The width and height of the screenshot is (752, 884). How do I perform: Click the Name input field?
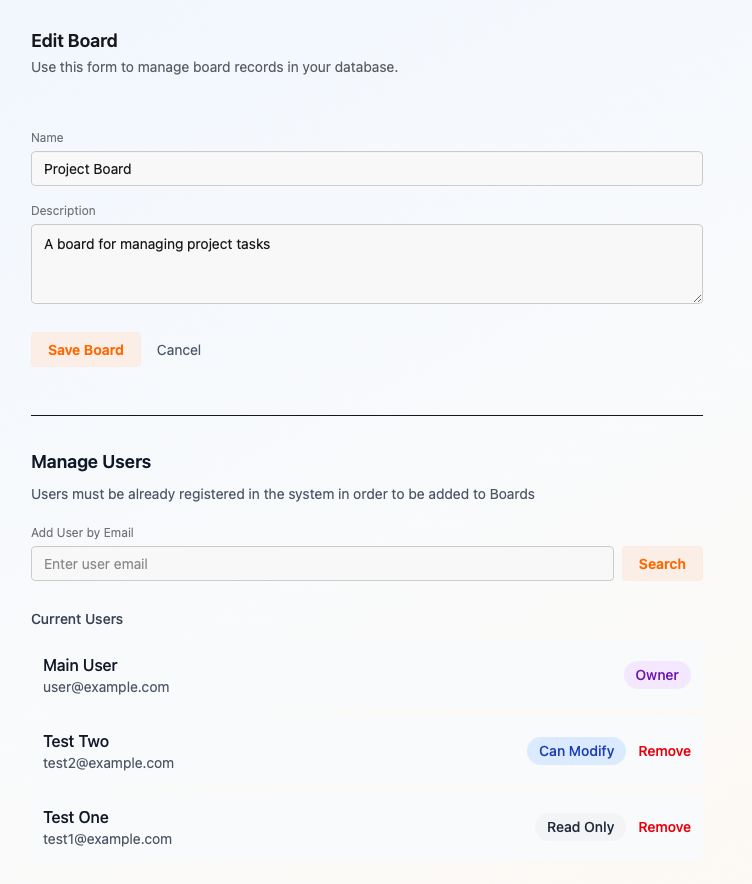[366, 169]
